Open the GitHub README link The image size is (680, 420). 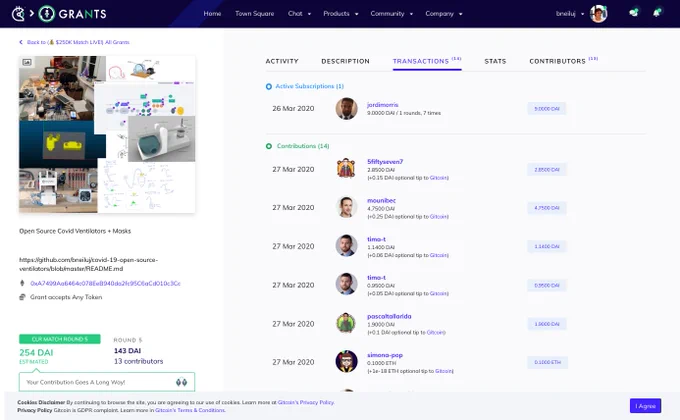click(88, 264)
